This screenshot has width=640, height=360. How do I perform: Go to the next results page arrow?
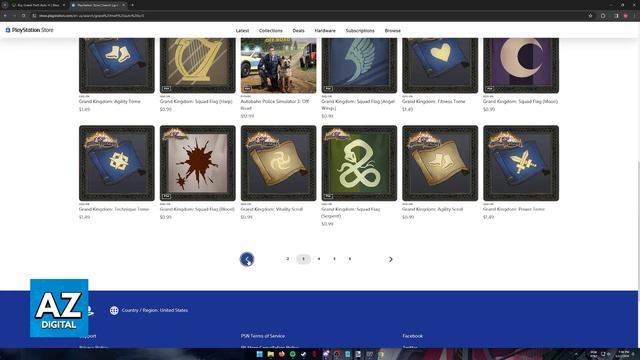point(391,259)
